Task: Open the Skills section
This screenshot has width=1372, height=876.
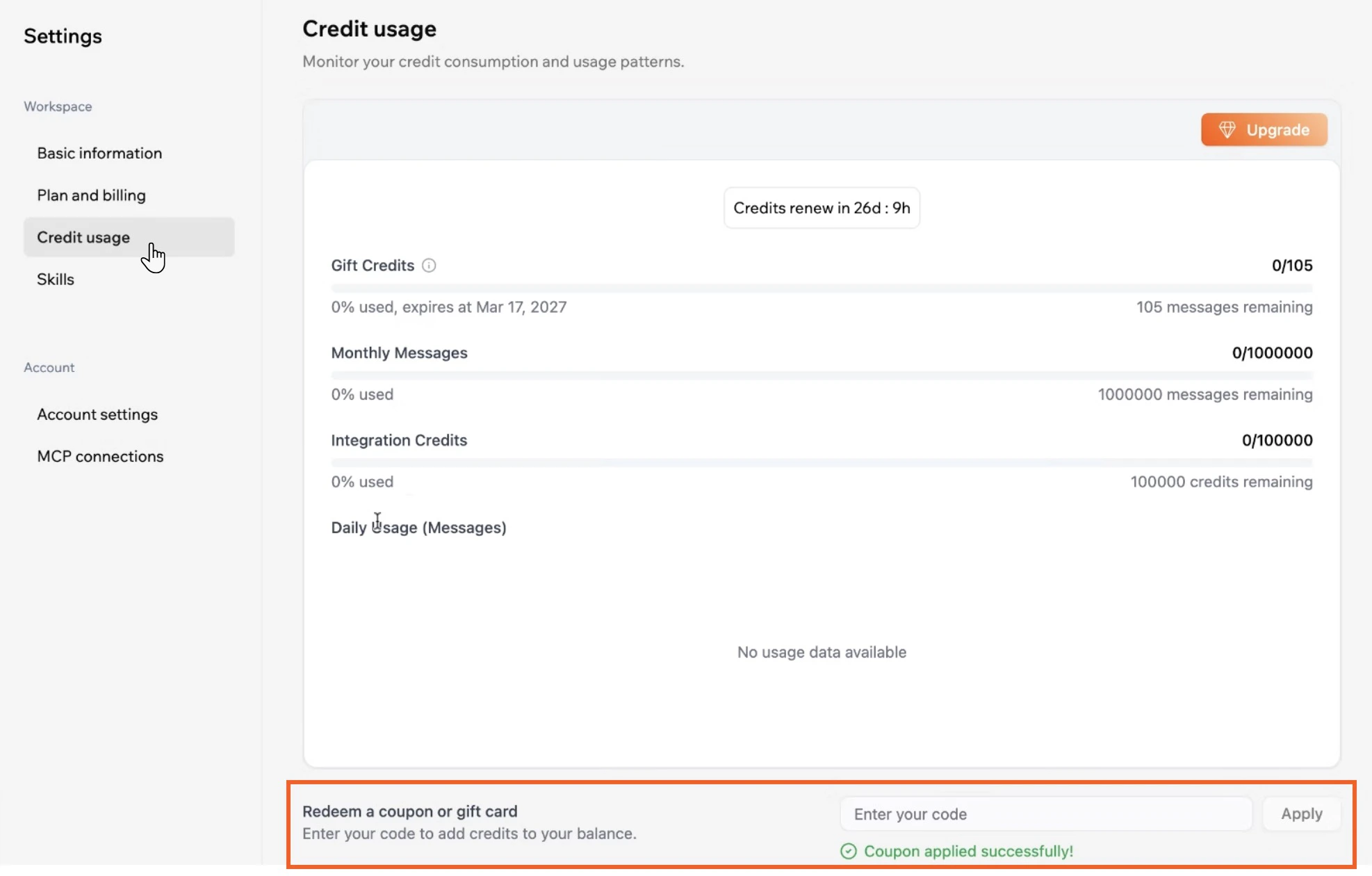Action: tap(55, 279)
